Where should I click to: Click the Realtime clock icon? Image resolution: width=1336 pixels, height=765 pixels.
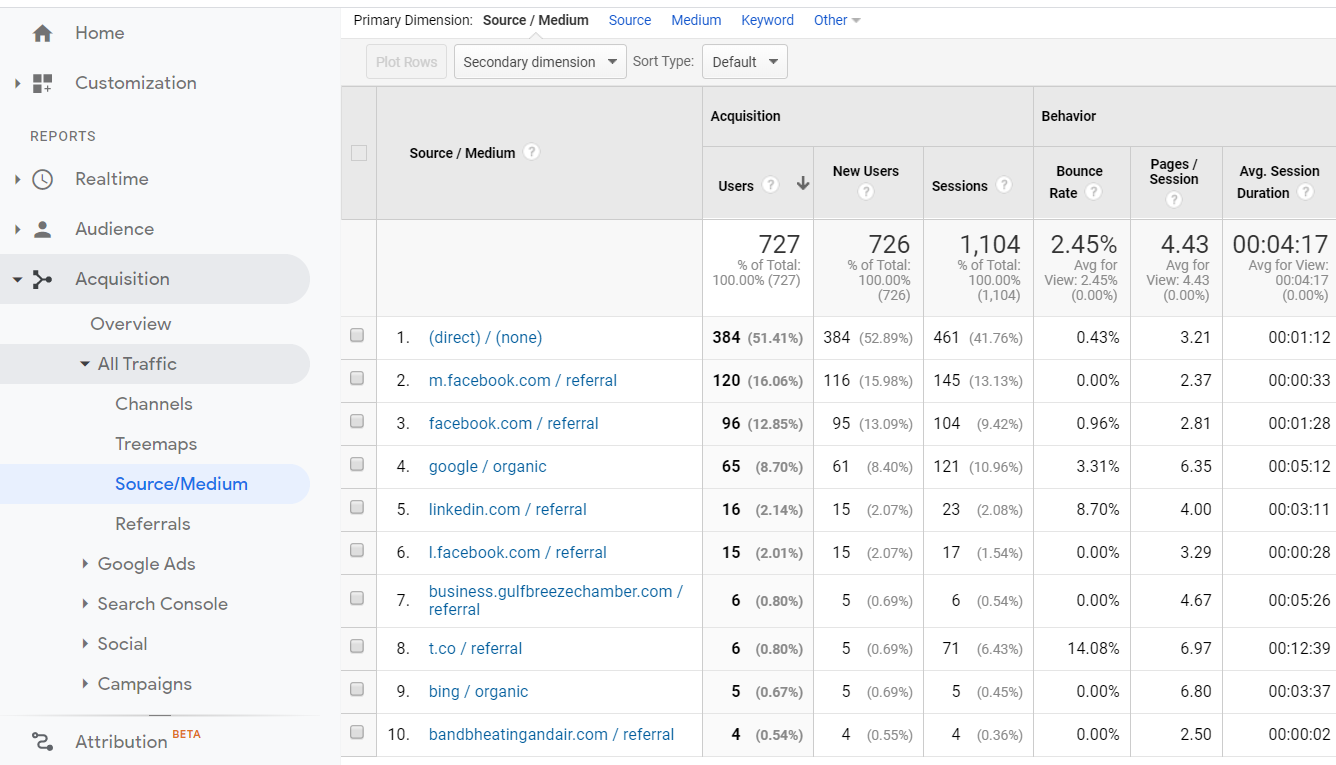tap(42, 179)
